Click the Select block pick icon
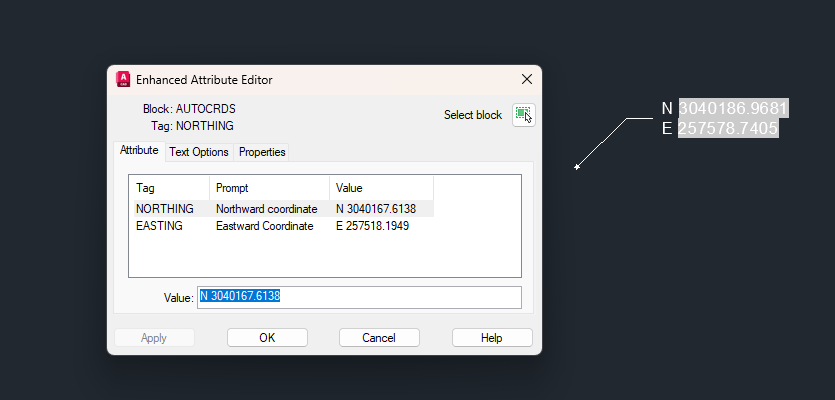The height and width of the screenshot is (400, 835). (x=524, y=115)
